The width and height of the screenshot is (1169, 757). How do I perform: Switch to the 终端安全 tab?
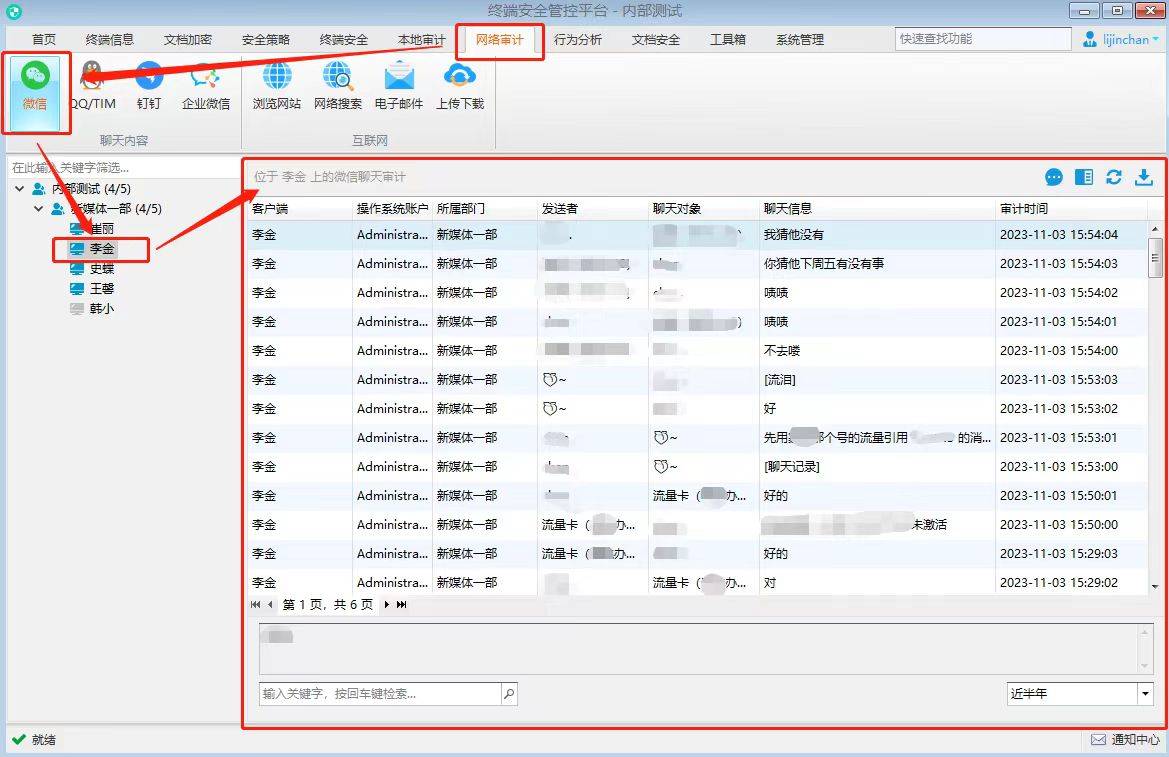344,40
